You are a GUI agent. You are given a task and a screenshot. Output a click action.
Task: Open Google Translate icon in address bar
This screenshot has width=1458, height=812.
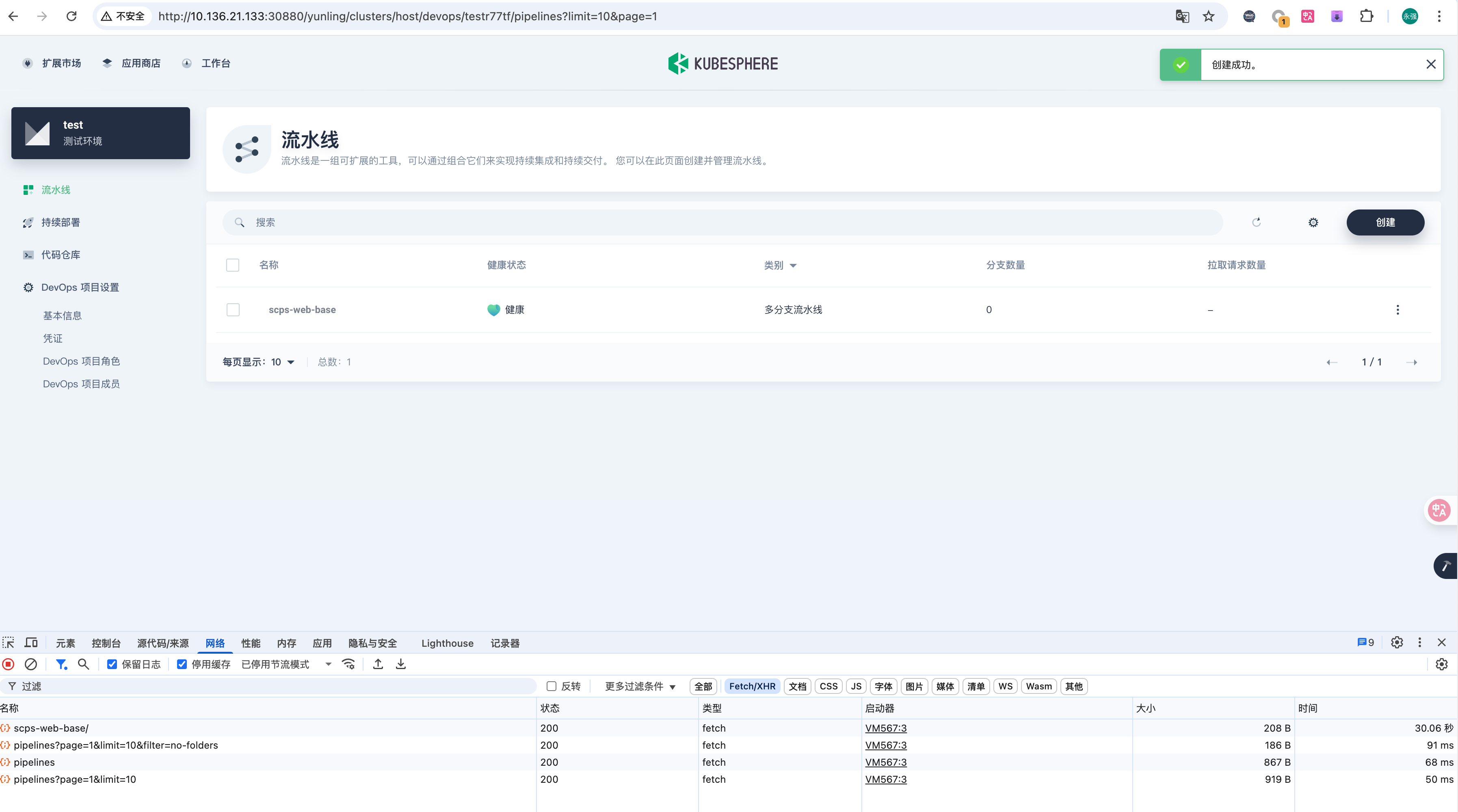tap(1182, 16)
